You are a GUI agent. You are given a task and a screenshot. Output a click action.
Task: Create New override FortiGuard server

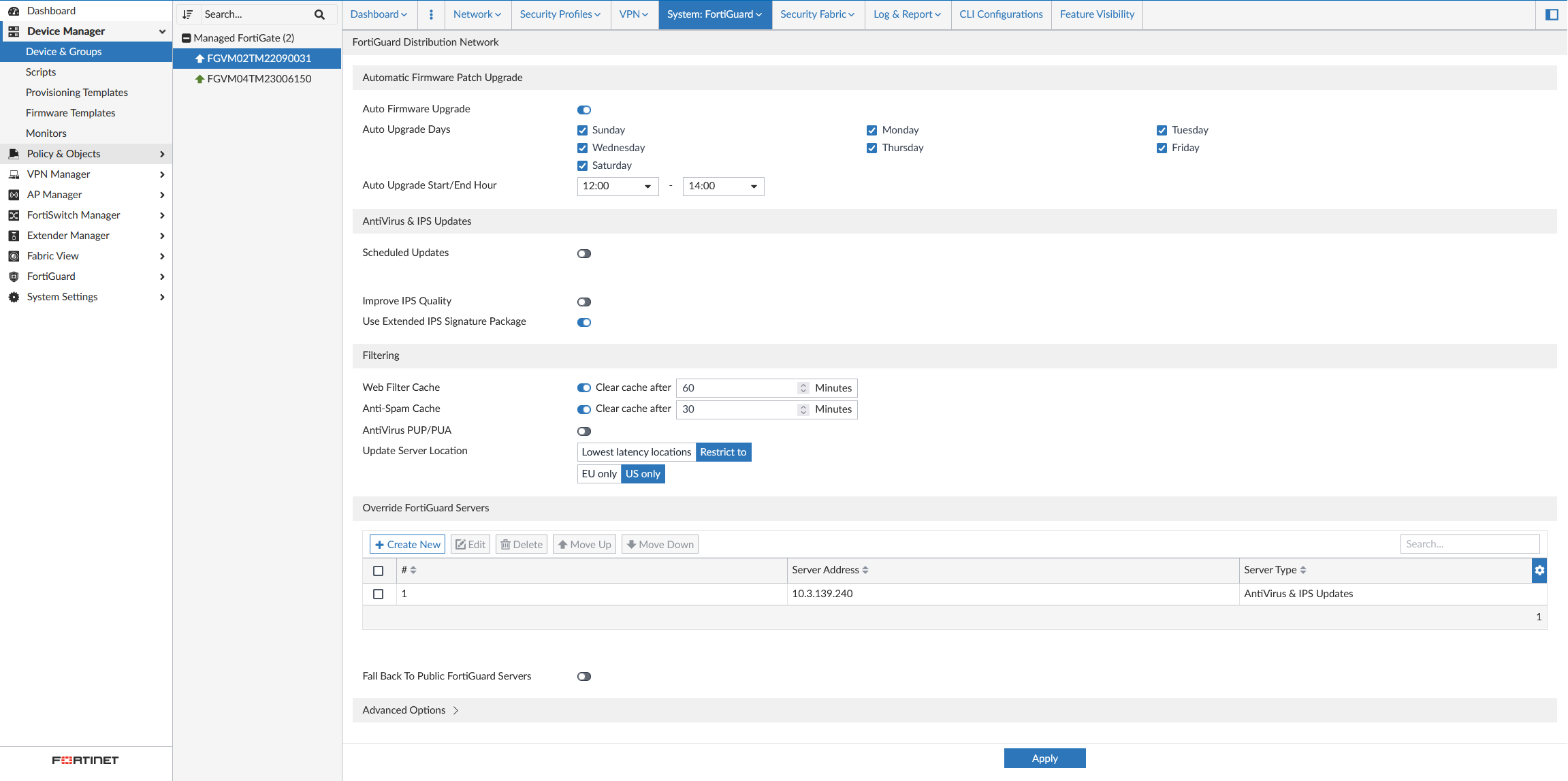406,544
